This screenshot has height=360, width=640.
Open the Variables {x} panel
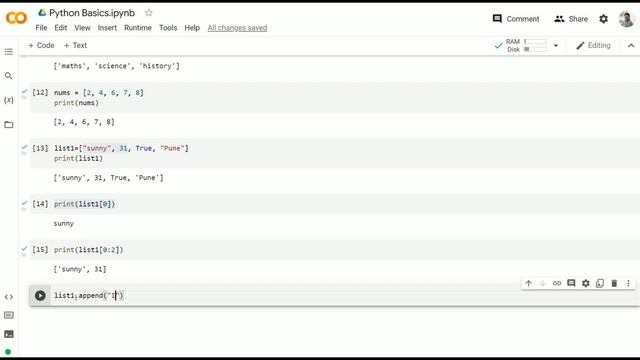coord(9,100)
